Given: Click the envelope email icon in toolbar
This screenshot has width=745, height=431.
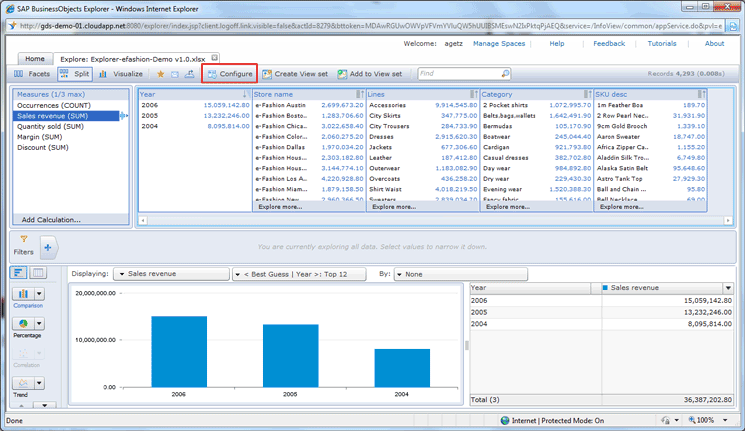Looking at the screenshot, I should point(175,74).
